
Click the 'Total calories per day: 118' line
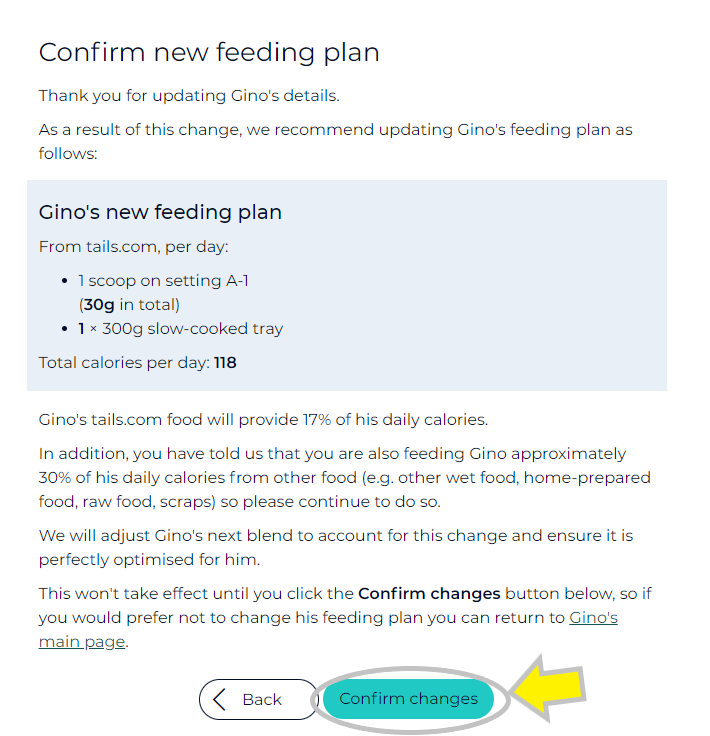(137, 363)
